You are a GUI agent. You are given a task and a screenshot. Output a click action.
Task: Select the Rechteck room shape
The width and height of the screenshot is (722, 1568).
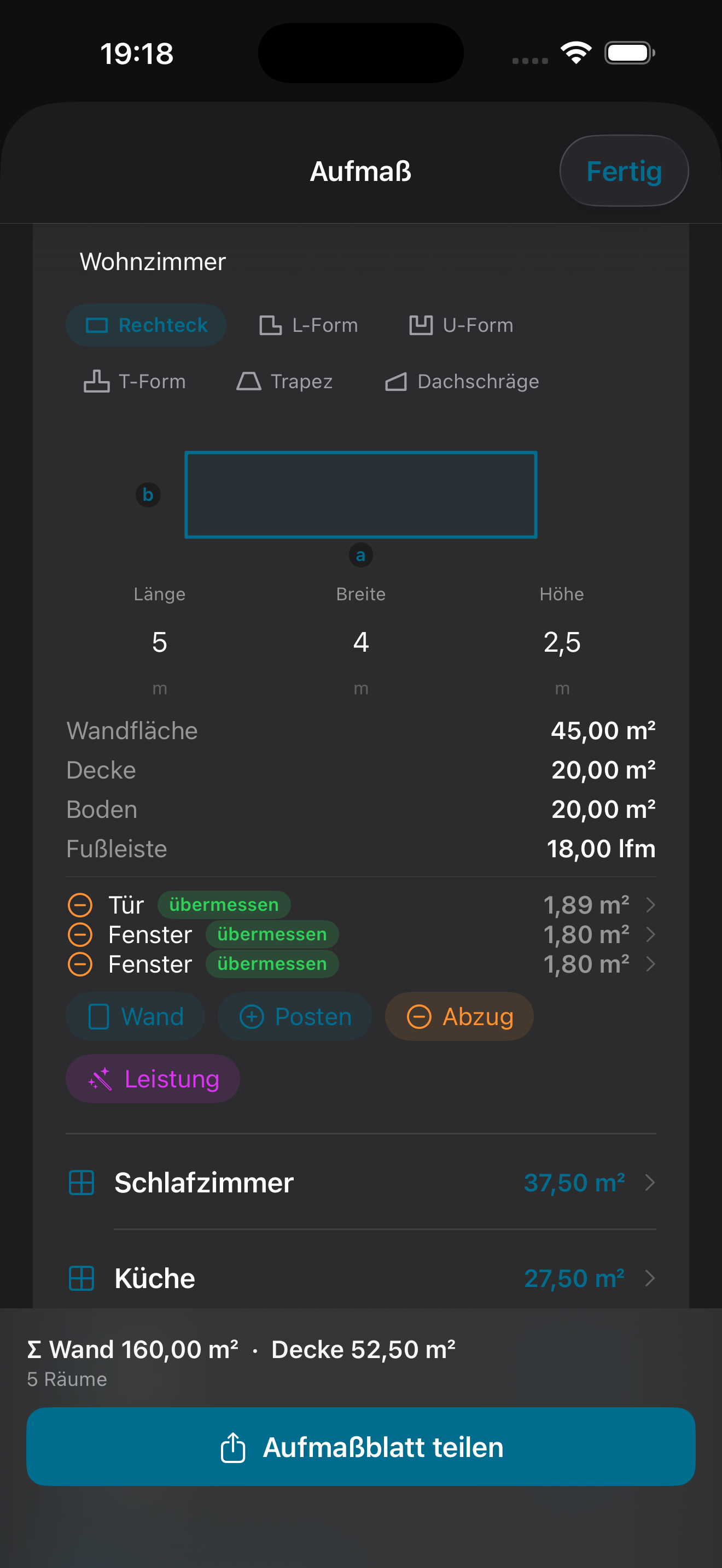[146, 325]
